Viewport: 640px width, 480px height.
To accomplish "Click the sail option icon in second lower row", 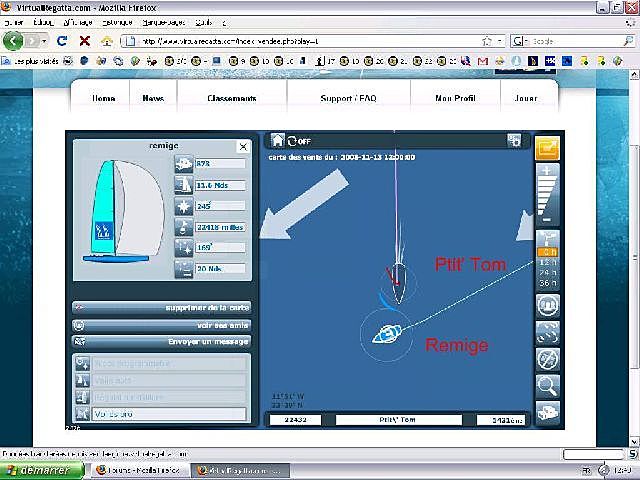I will click(x=82, y=380).
